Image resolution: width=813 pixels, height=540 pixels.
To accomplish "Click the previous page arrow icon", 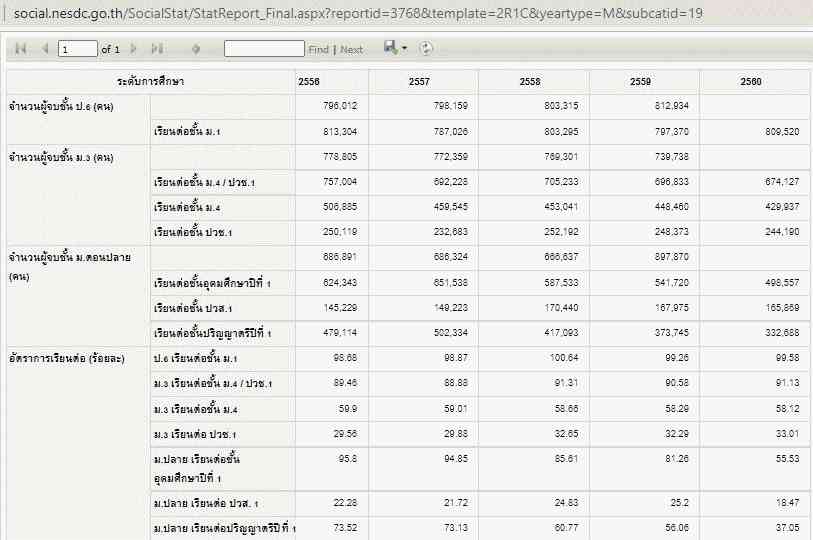I will 45,49.
